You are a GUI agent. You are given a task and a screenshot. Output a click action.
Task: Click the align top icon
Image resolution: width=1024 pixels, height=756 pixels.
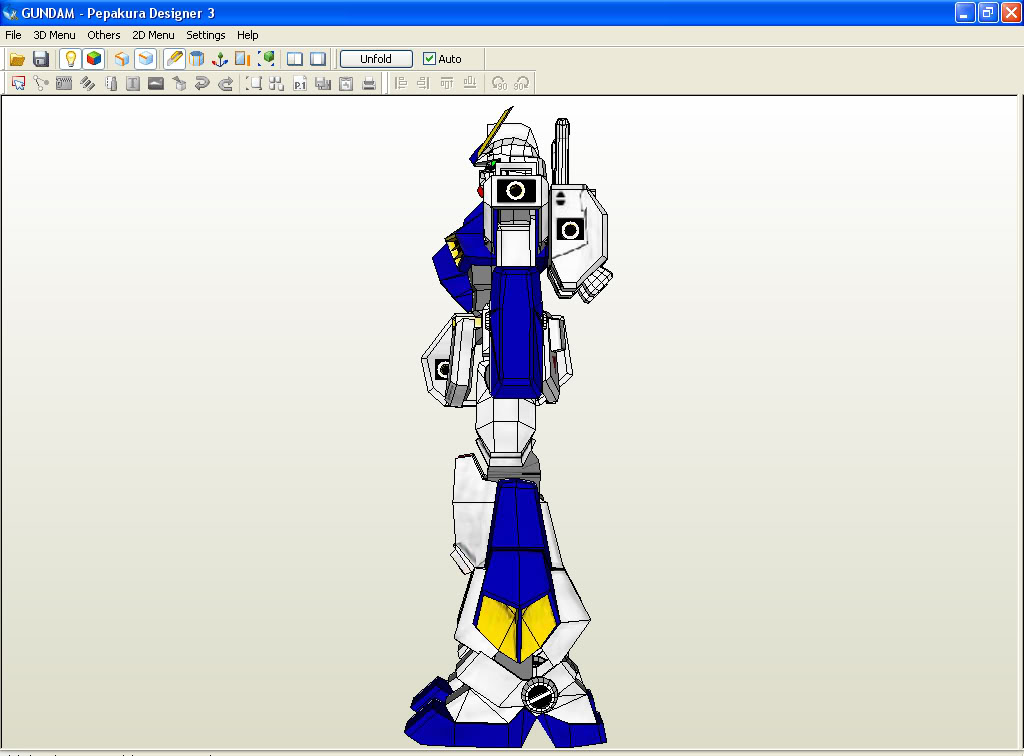(447, 84)
